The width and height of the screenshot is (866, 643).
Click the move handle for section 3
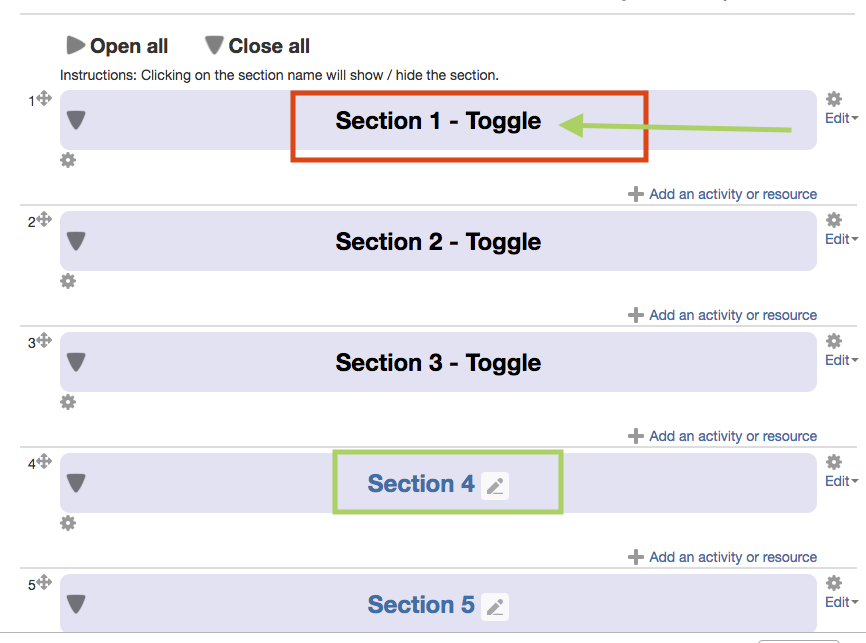(x=44, y=340)
